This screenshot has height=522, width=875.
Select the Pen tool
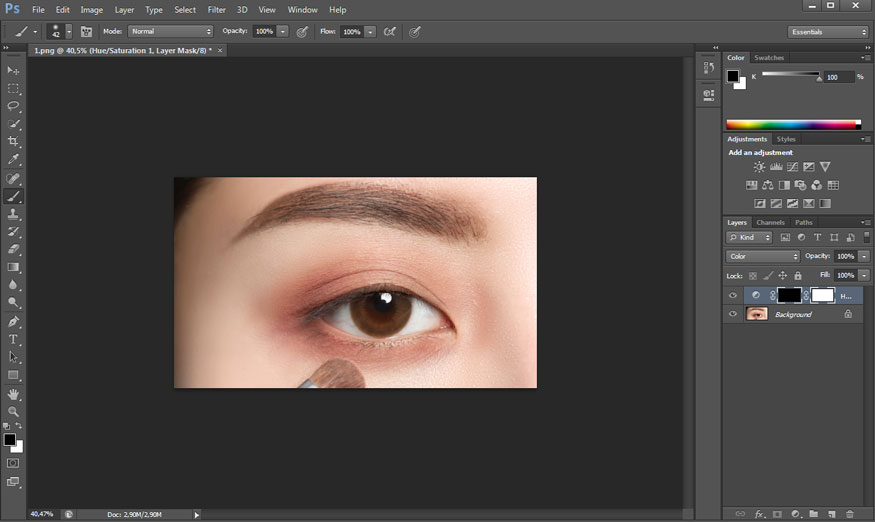[13, 322]
